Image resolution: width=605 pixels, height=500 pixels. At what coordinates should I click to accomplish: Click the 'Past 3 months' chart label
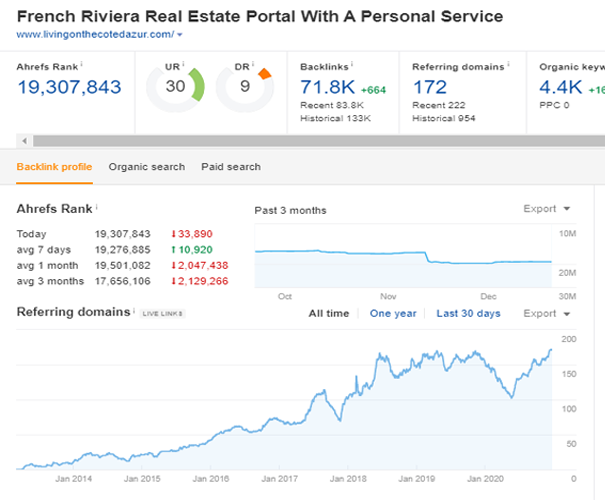click(x=291, y=211)
